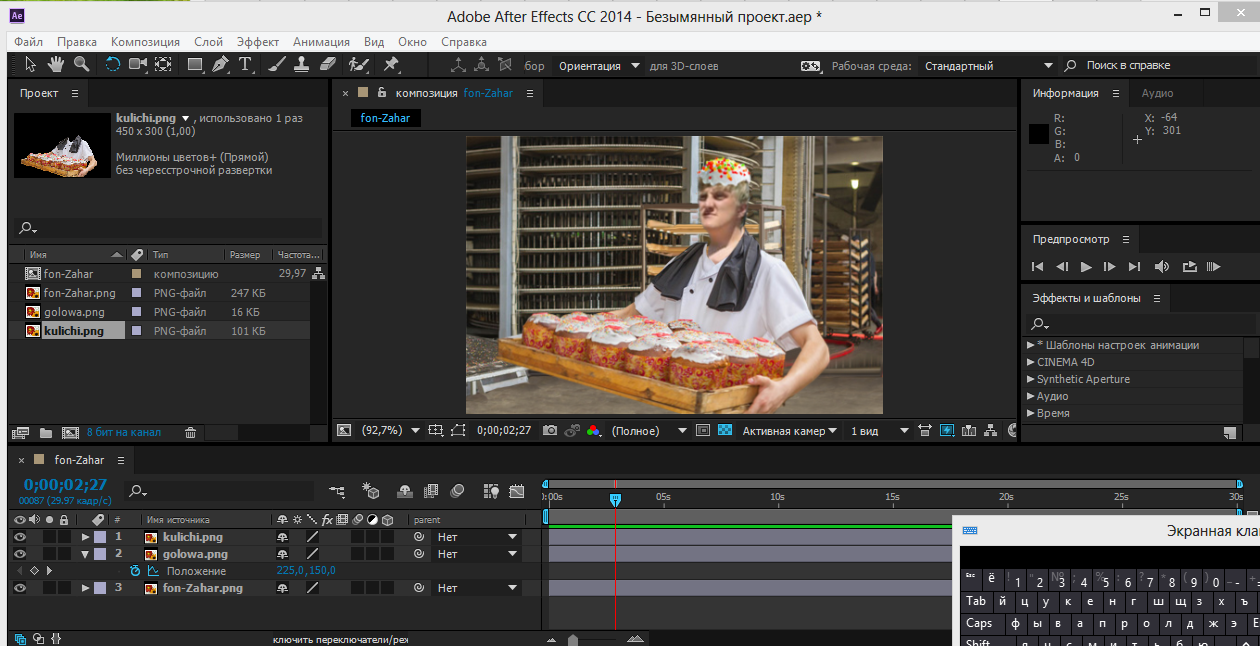Open the Эффект menu

tap(258, 42)
